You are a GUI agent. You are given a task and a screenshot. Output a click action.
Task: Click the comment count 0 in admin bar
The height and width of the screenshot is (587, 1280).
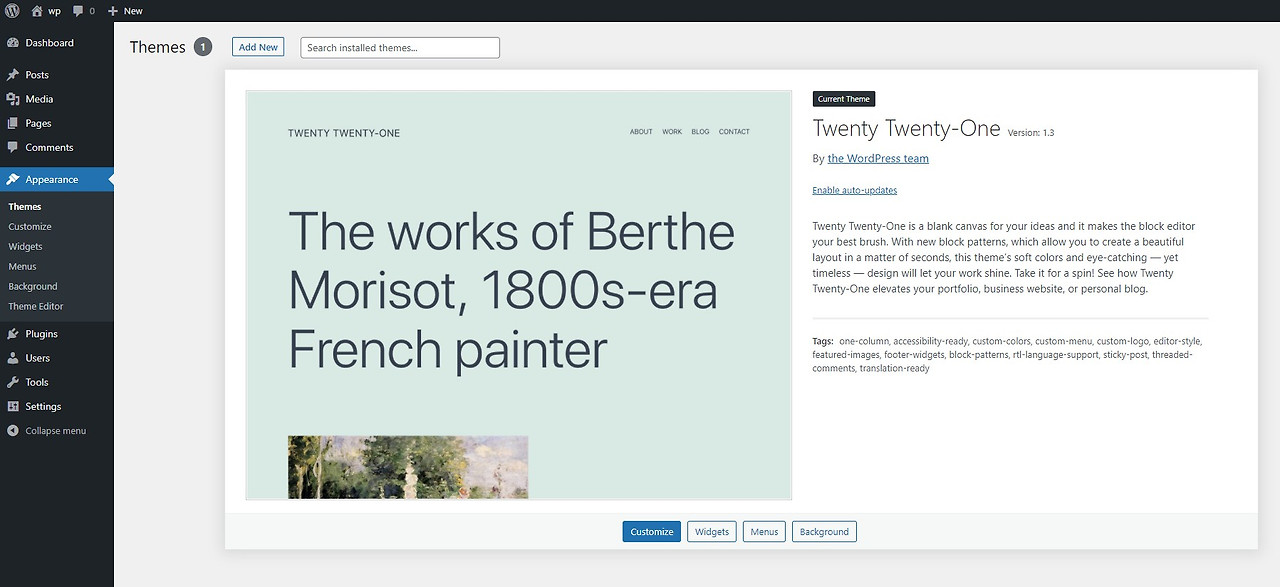(x=92, y=11)
